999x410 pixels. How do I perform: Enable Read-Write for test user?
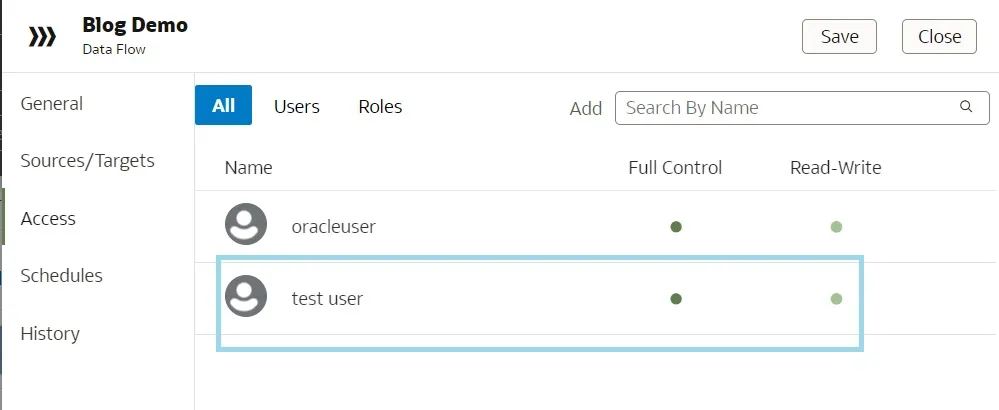(836, 298)
